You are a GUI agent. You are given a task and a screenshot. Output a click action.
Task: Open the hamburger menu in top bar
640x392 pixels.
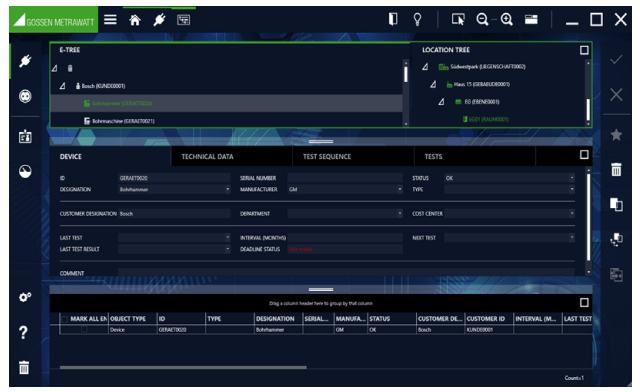(x=110, y=20)
